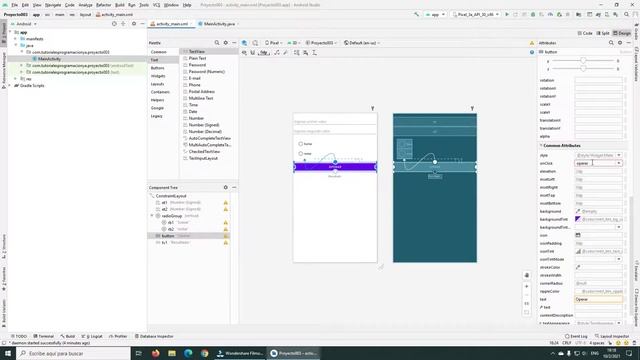Screen dimensions: 640x360
Task: Open the Default (en-us) locale dropdown
Action: [362, 42]
